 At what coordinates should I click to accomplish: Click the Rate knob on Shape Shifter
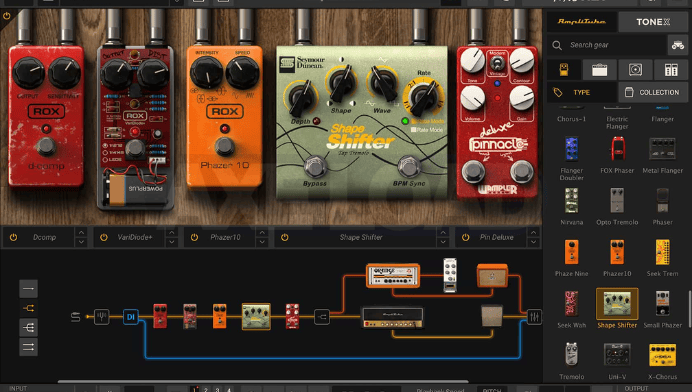click(x=424, y=97)
